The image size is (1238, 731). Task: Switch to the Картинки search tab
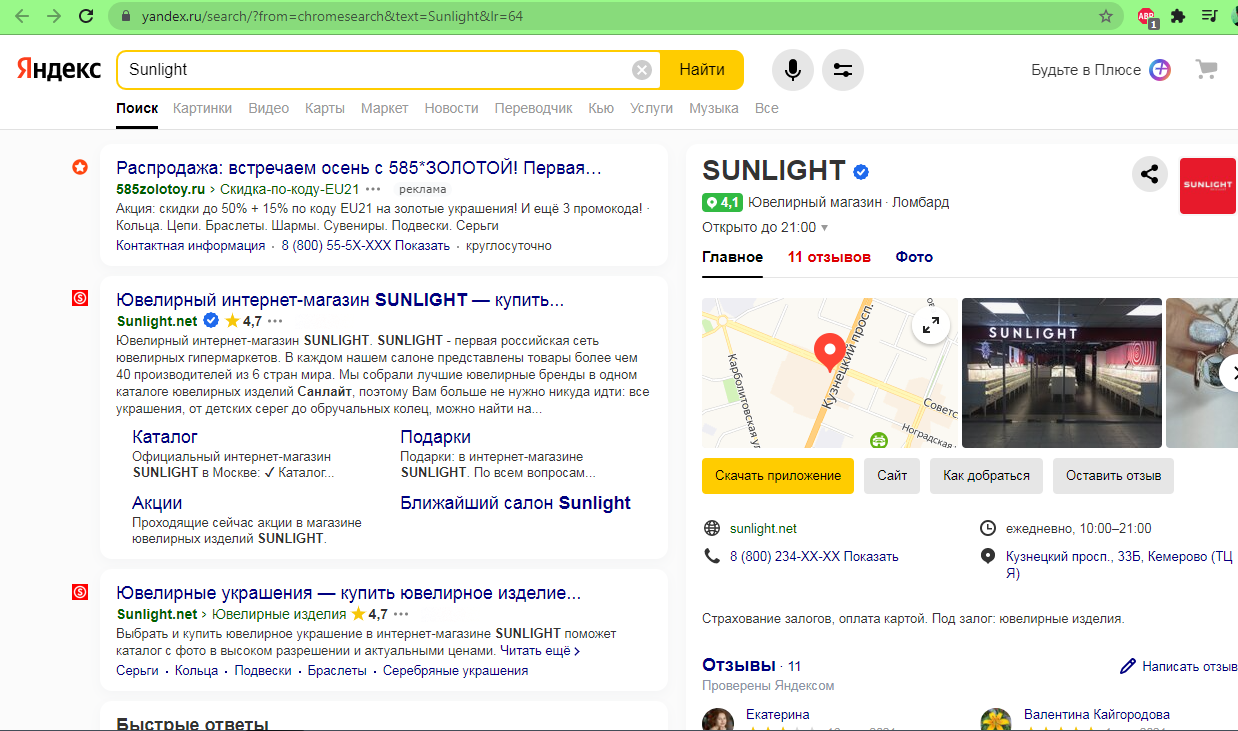click(202, 108)
